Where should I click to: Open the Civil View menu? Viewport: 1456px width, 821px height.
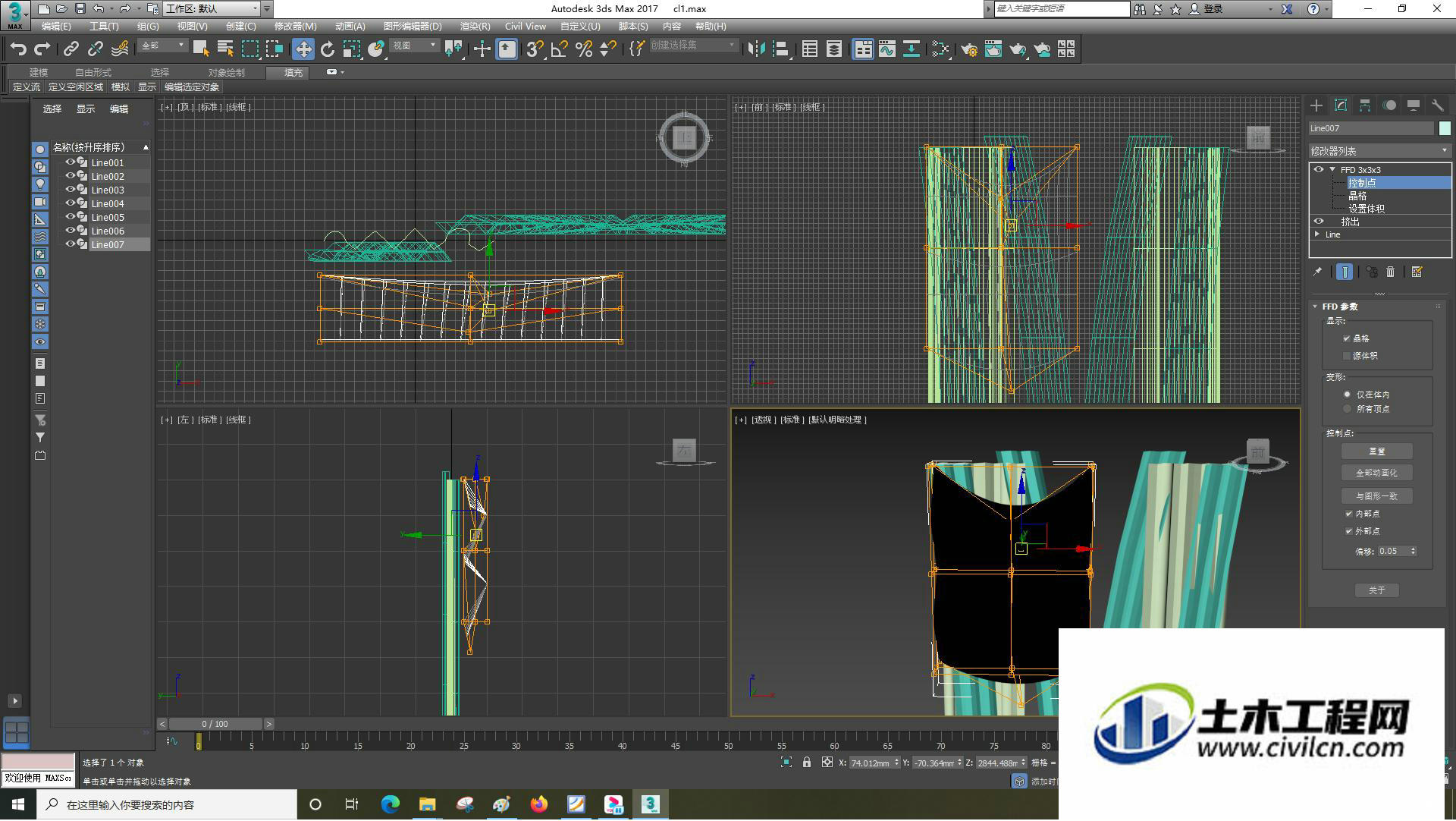pos(525,26)
